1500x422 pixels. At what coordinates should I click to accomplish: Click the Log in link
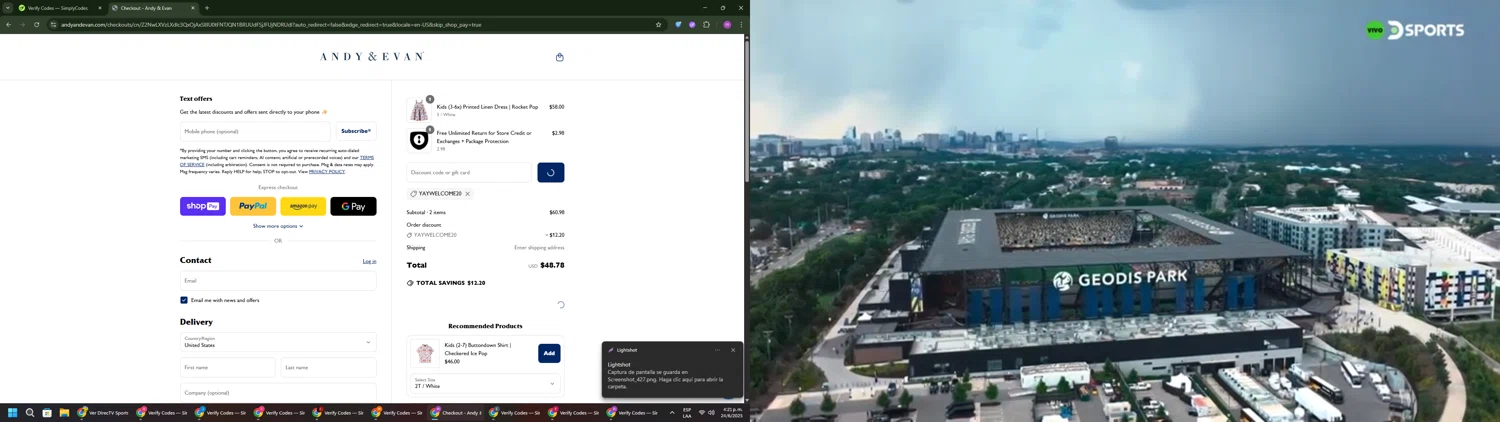(x=369, y=261)
